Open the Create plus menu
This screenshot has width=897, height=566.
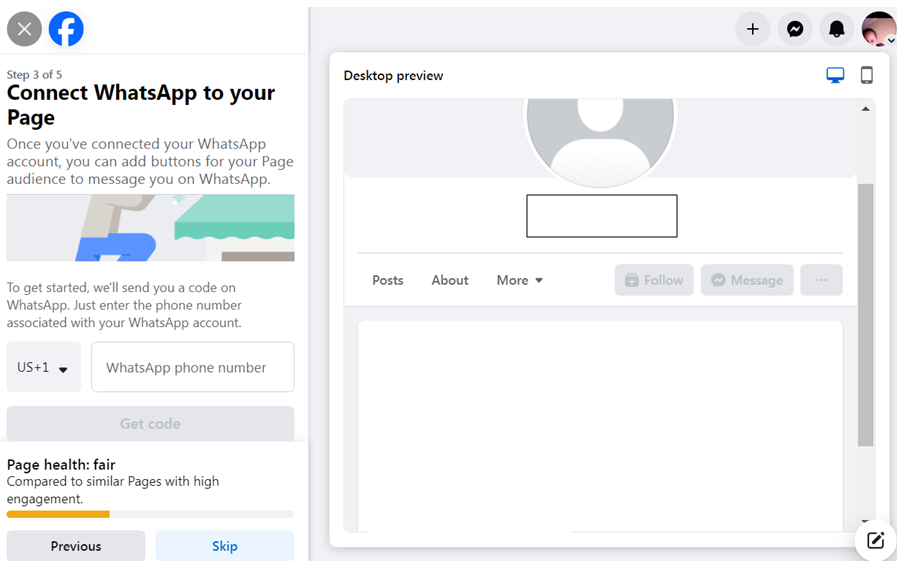753,29
